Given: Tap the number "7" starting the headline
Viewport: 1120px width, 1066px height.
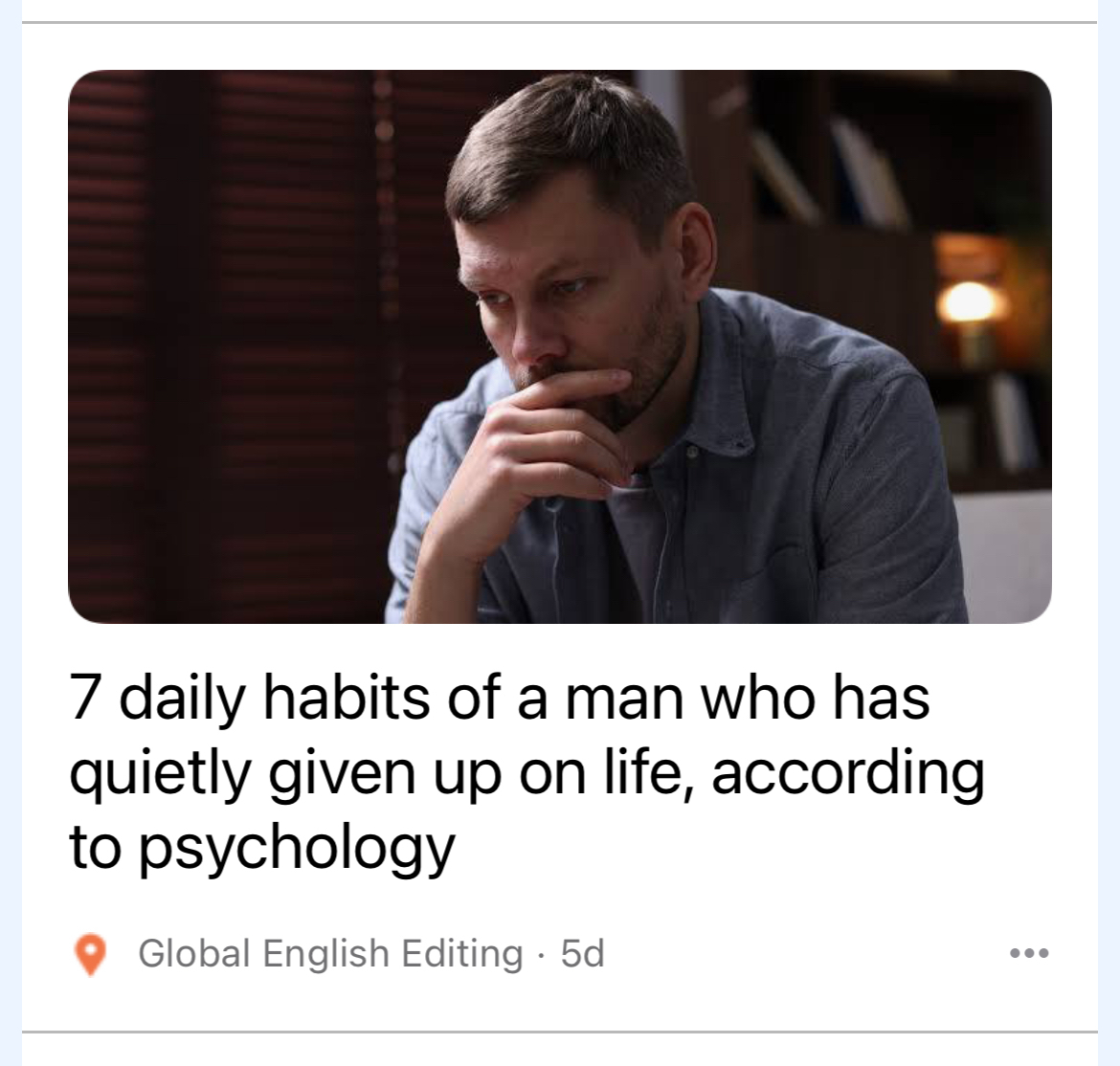Looking at the screenshot, I should click(83, 699).
